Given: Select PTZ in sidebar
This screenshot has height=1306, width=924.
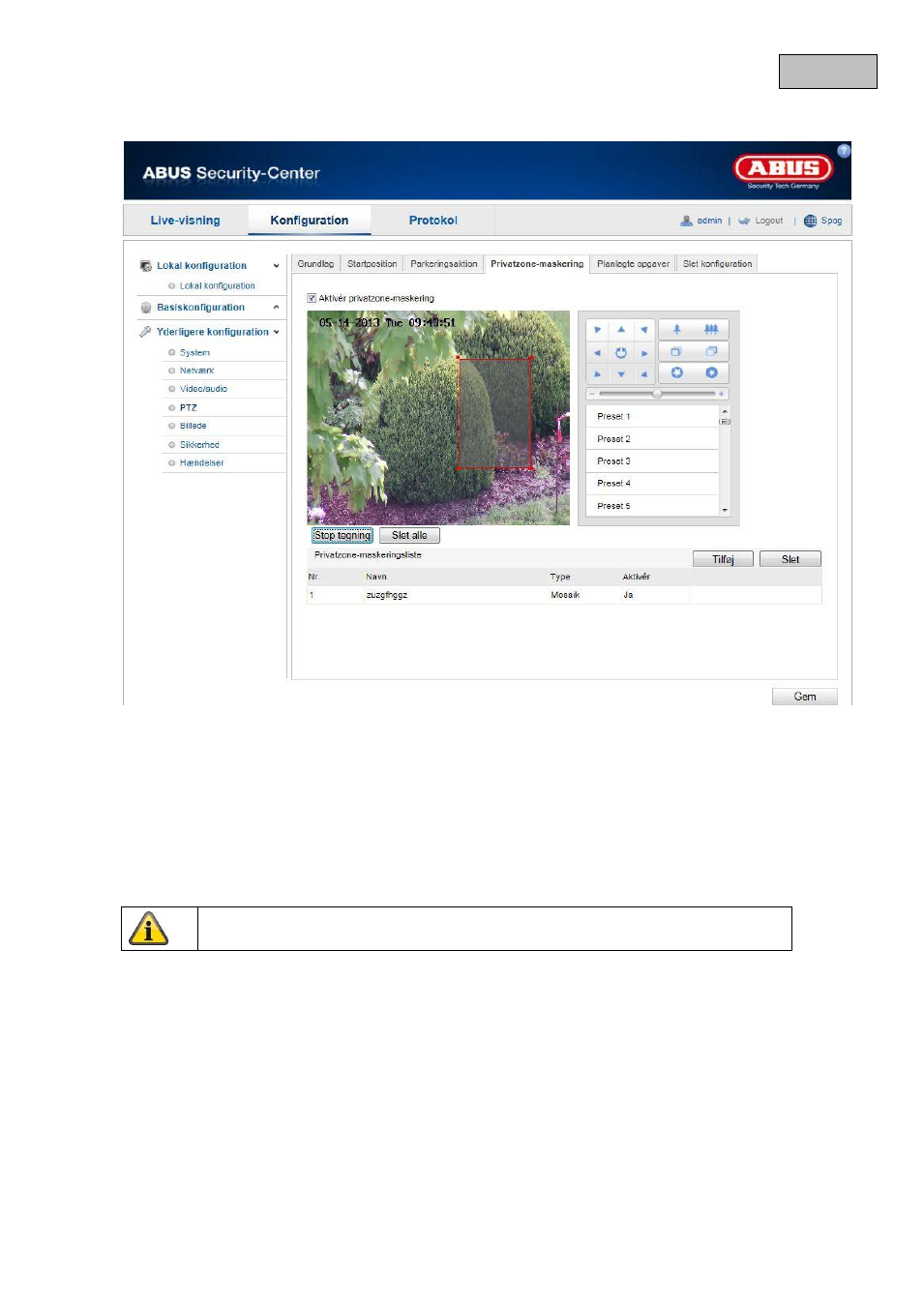Looking at the screenshot, I should (188, 408).
